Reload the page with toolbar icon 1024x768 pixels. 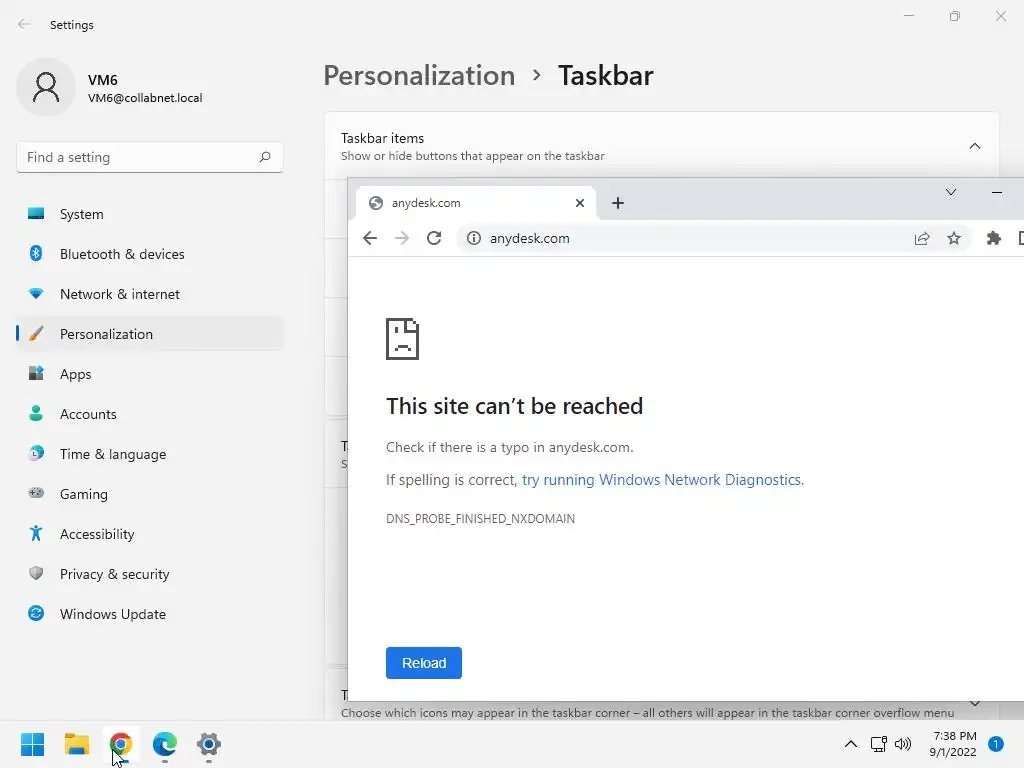(434, 238)
